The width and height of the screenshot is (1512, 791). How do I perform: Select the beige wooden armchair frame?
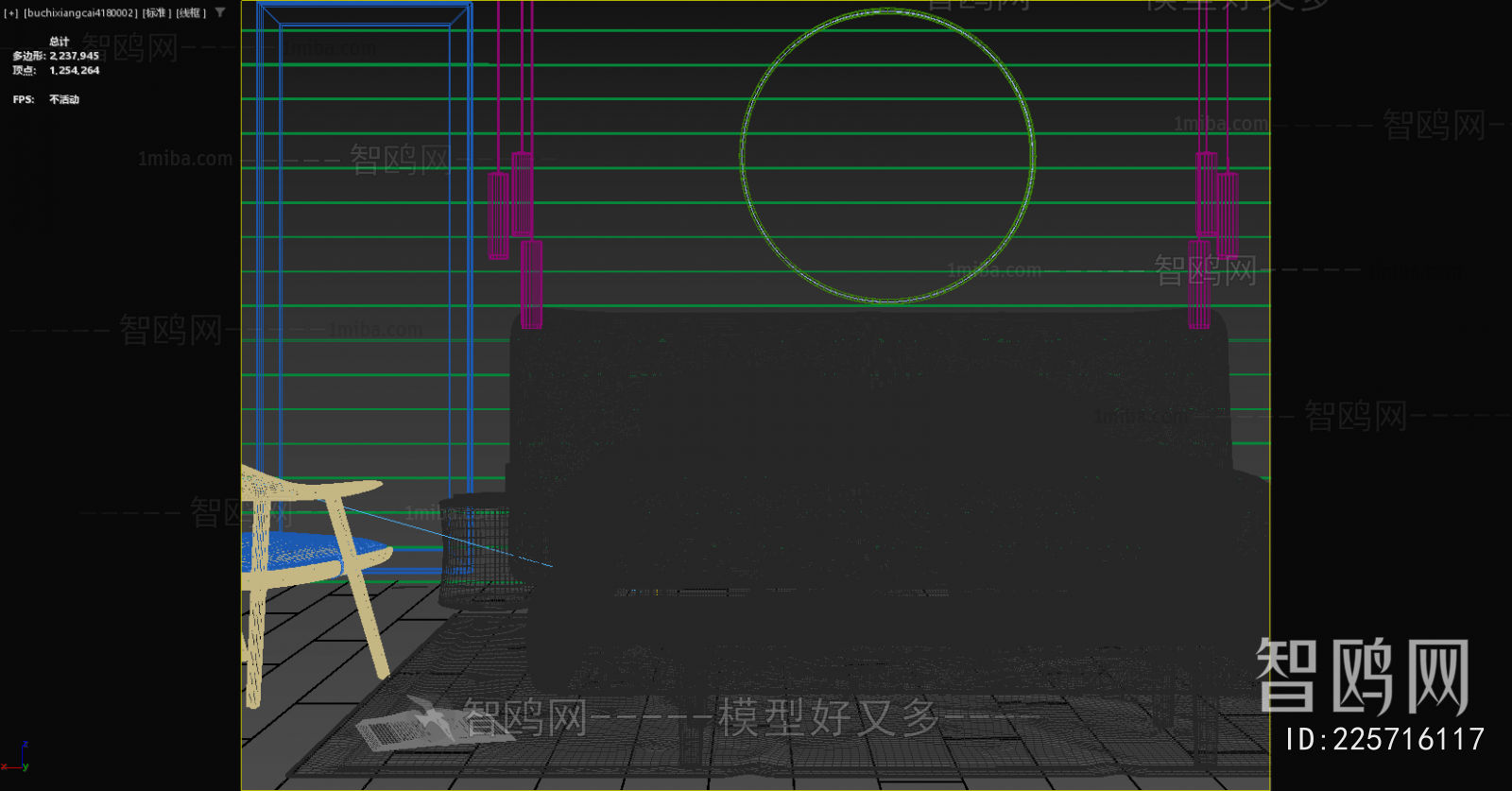pos(365,614)
